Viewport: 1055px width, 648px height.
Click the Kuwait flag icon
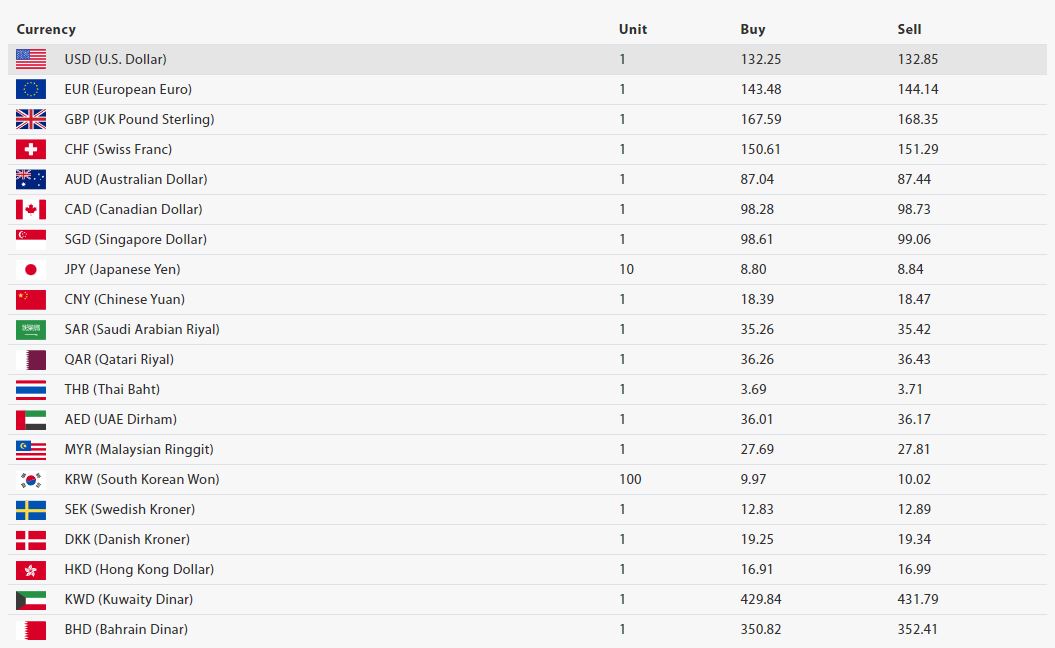point(31,600)
